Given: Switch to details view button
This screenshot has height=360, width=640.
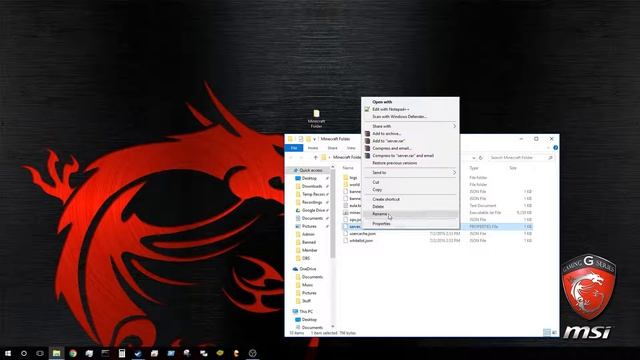Looking at the screenshot, I should [547, 333].
